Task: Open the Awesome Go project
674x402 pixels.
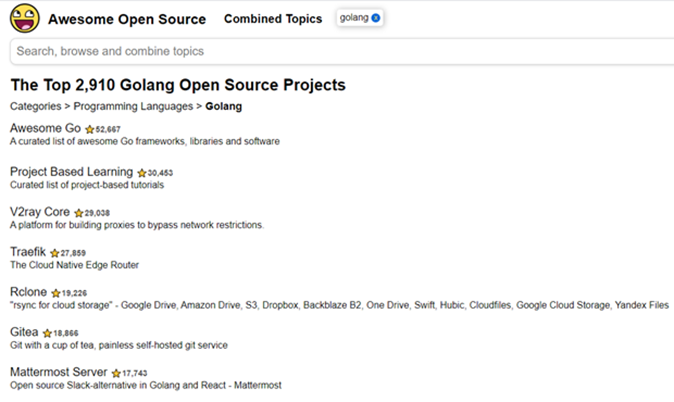Action: (x=46, y=128)
